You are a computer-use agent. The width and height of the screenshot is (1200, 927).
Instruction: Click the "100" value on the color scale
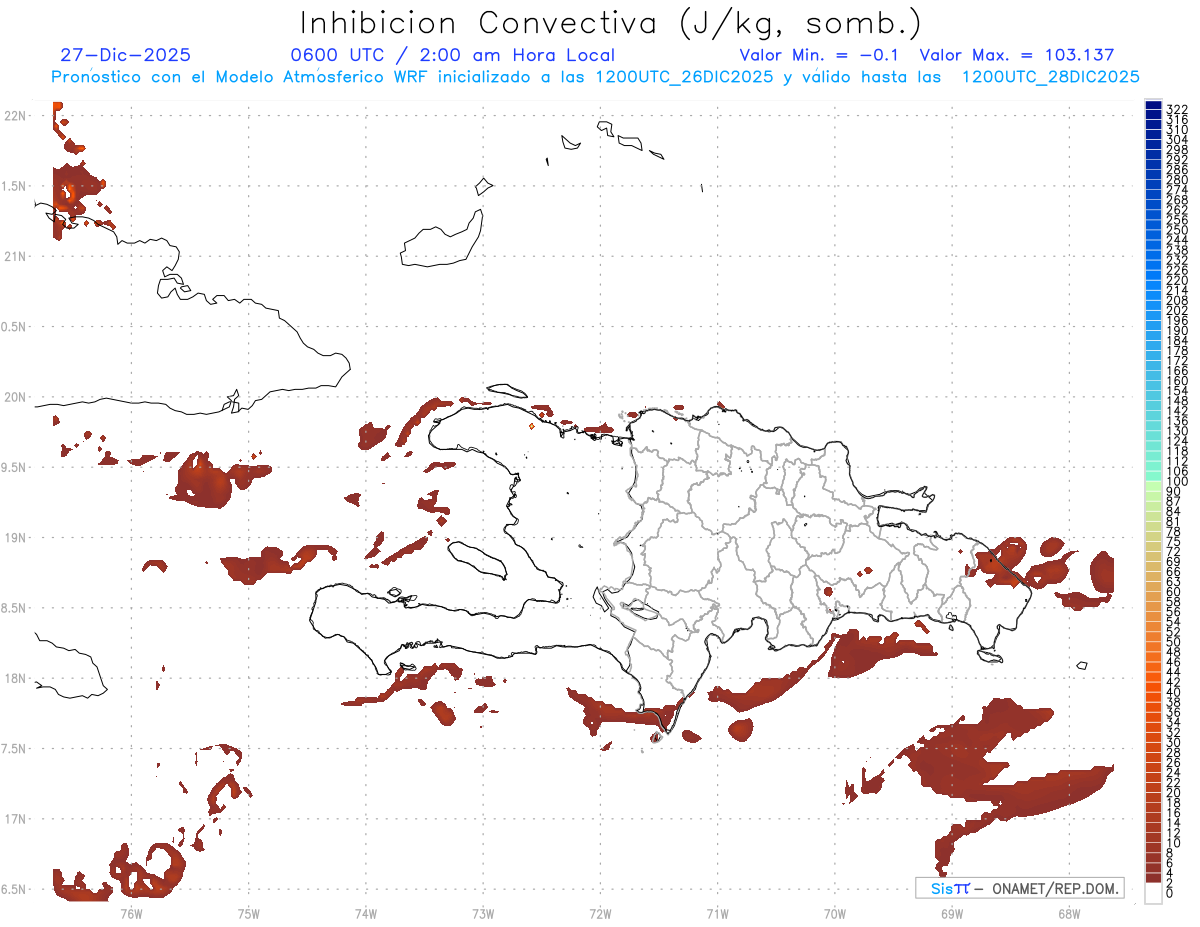1177,482
